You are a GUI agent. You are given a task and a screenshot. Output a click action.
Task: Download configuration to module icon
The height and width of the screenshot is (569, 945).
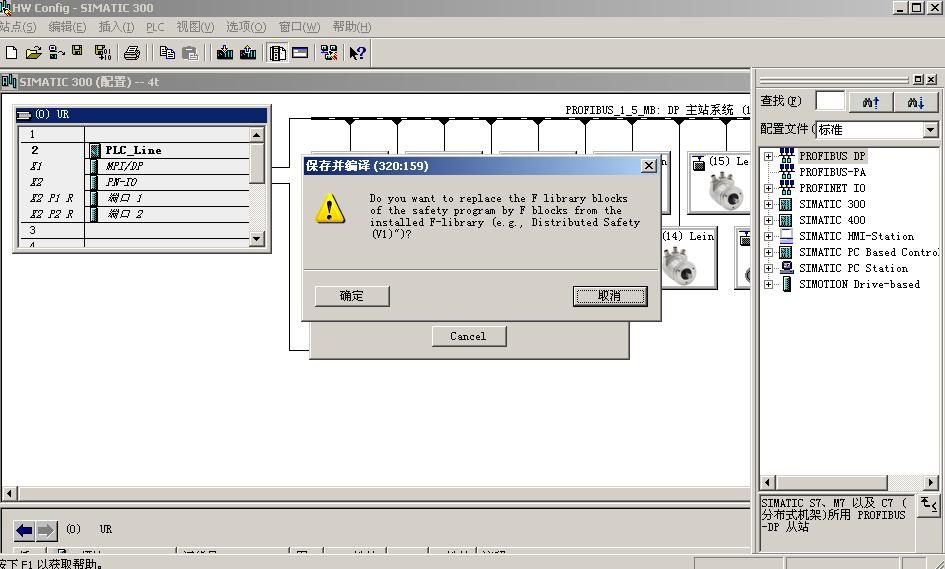tap(225, 53)
